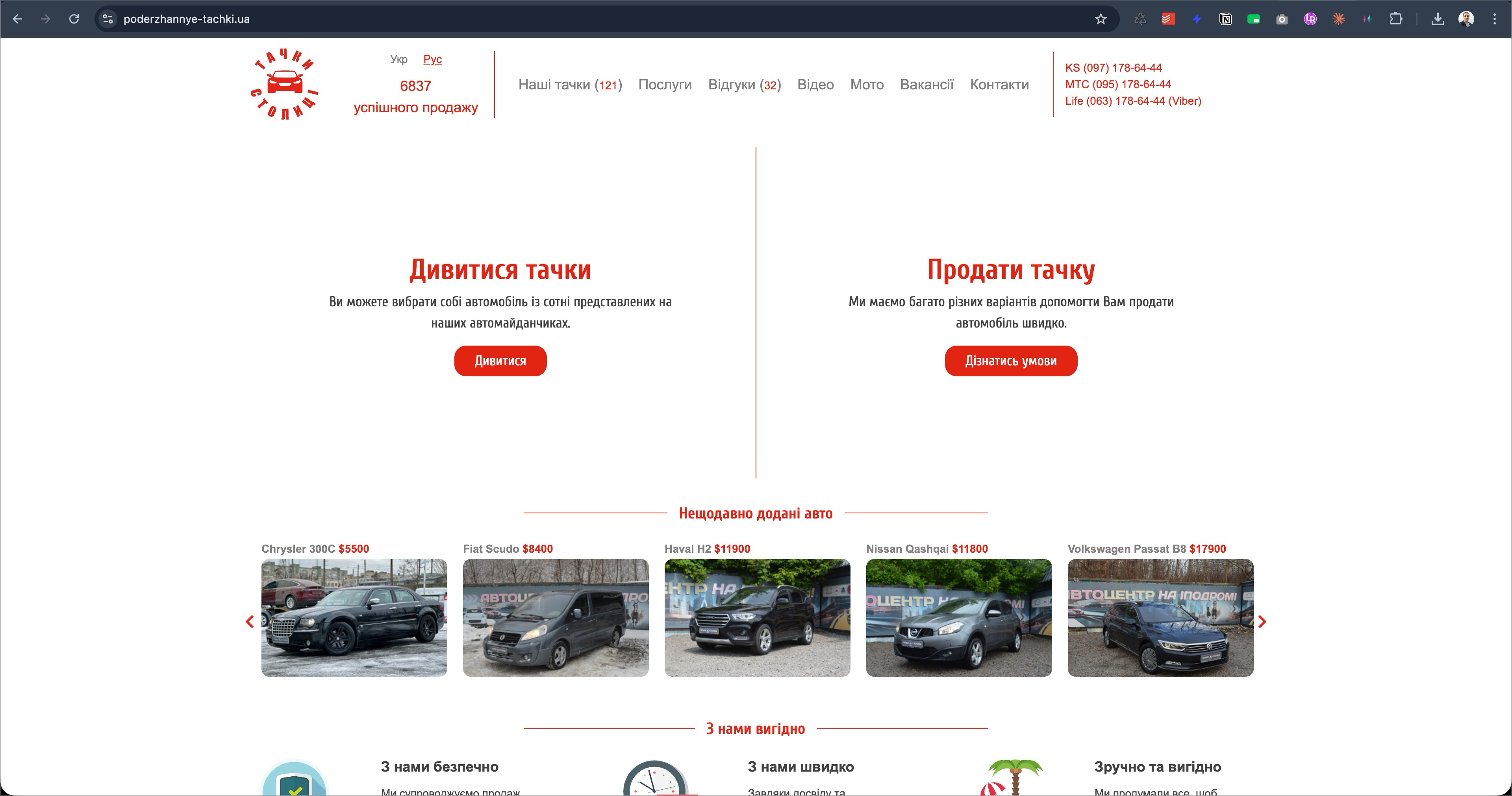Open the Chrysler 300C car photo
1512x796 pixels.
coord(354,618)
